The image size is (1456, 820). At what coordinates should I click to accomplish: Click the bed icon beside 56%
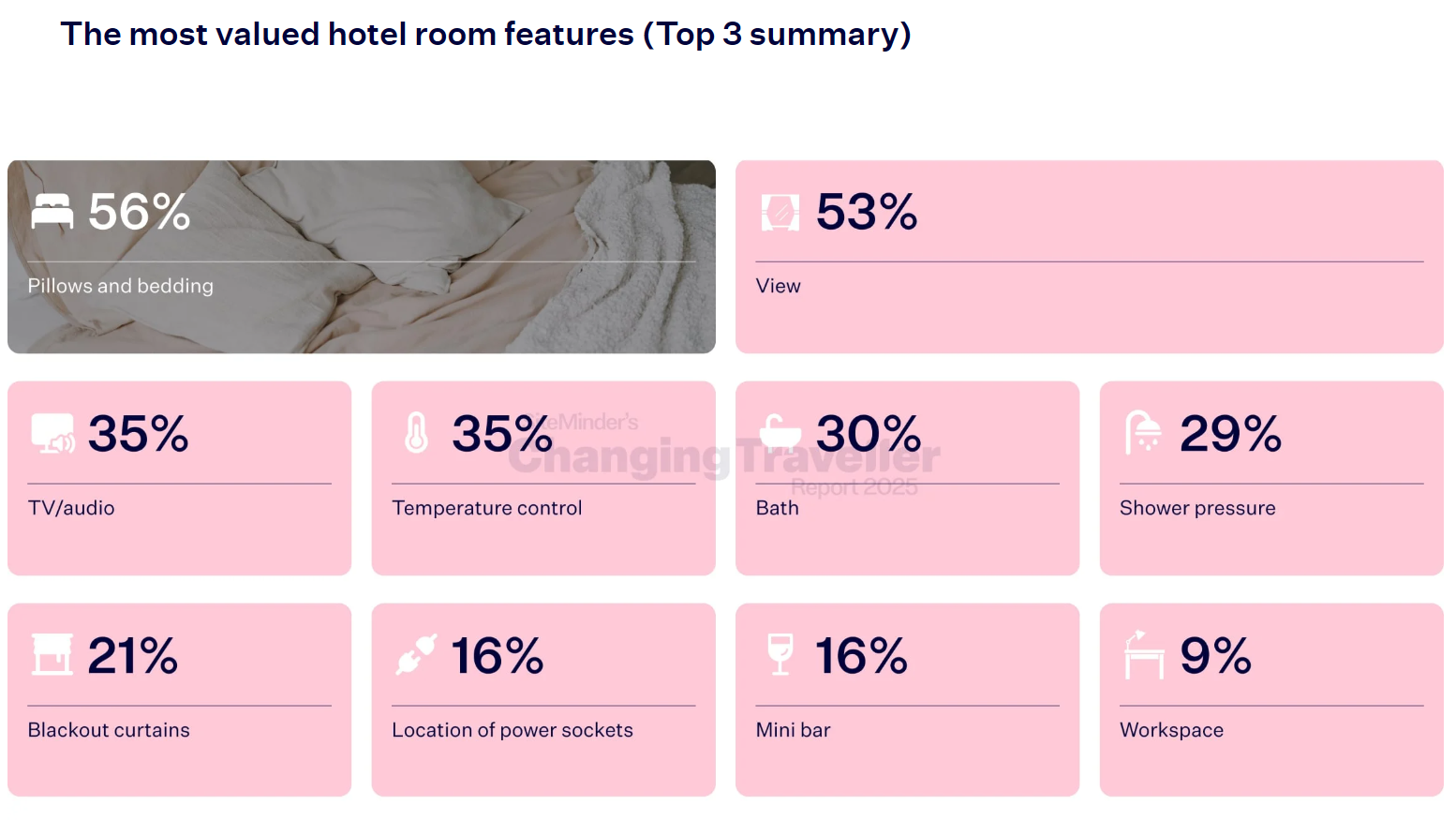[52, 211]
